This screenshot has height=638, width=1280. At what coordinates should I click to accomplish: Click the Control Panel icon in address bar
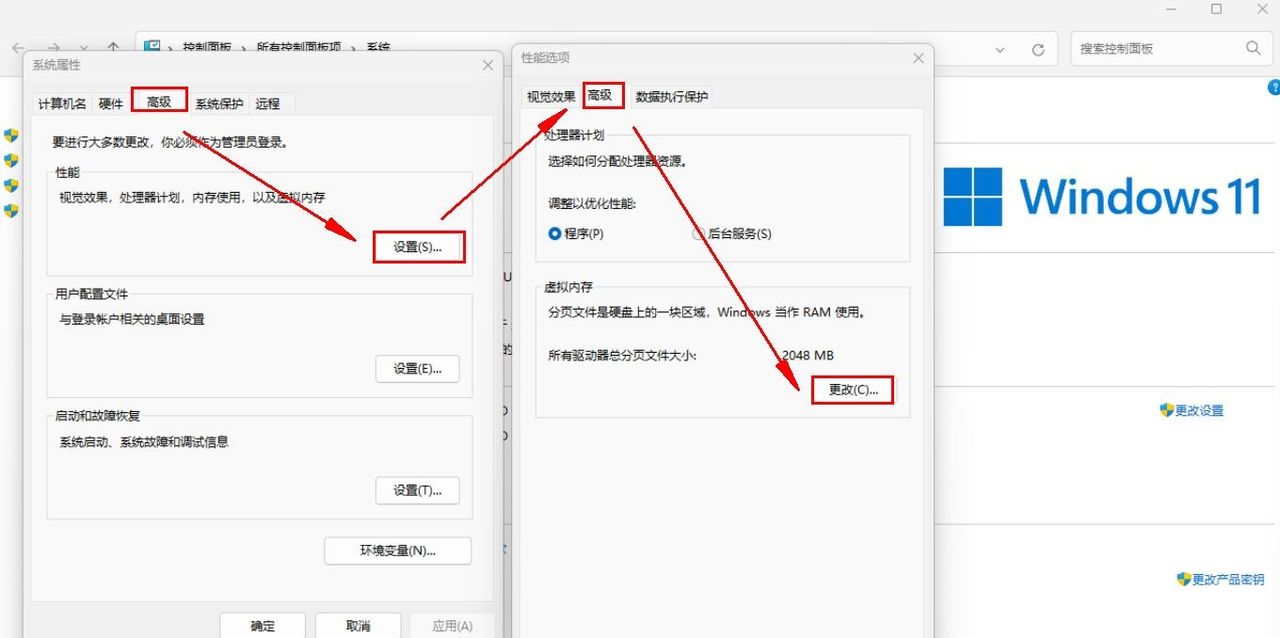153,47
